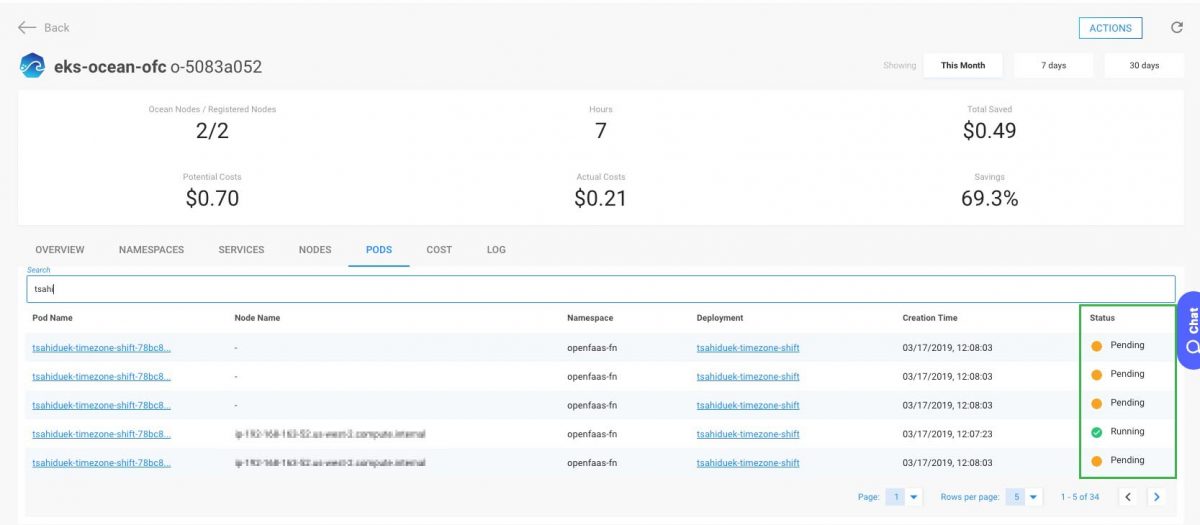The image size is (1200, 525).
Task: Go to the previous page arrow
Action: coord(1128,497)
